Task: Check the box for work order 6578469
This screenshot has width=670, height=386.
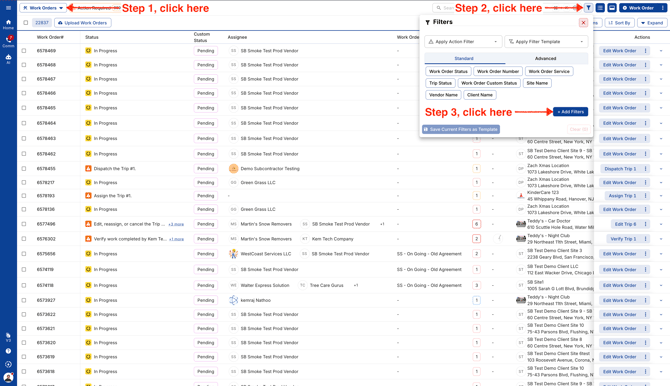Action: click(x=24, y=50)
